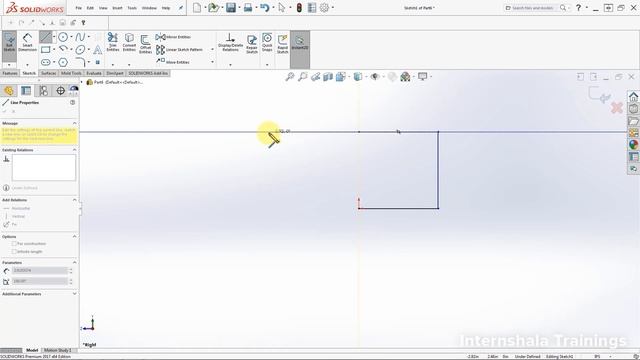Click the Save icon in top toolbar
640x360 pixels.
[x=231, y=8]
